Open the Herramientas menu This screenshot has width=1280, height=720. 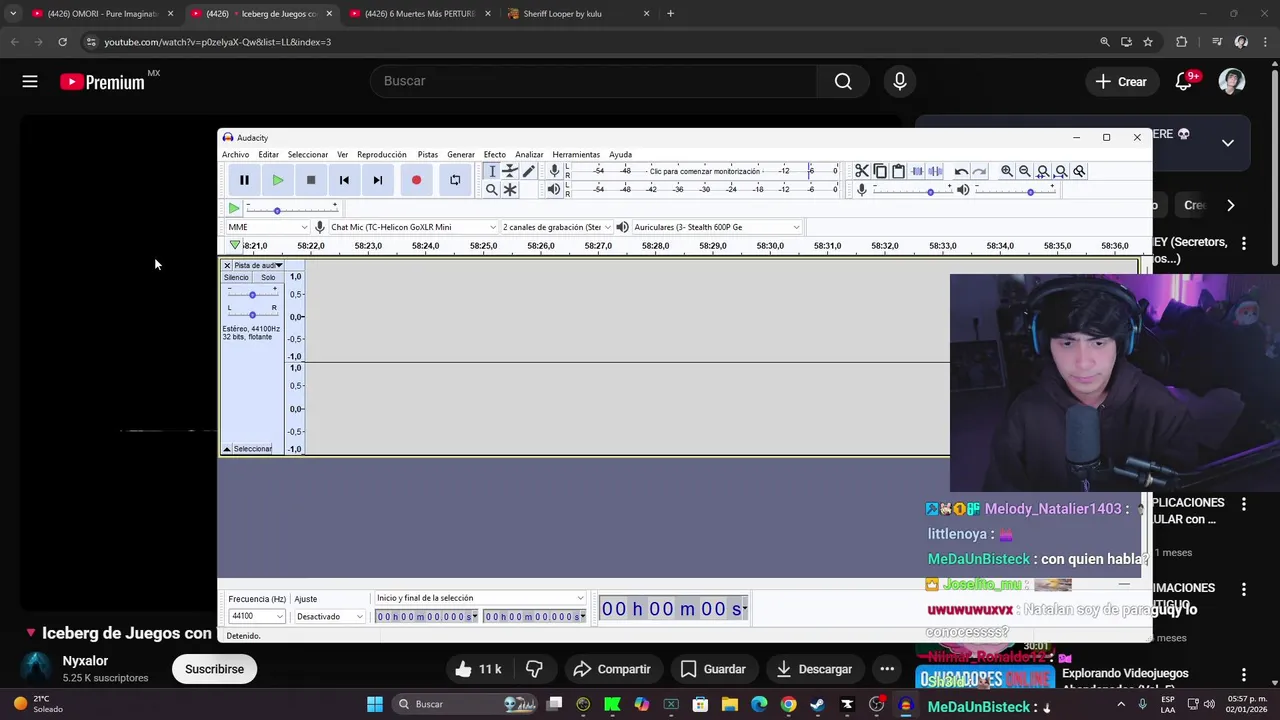576,154
